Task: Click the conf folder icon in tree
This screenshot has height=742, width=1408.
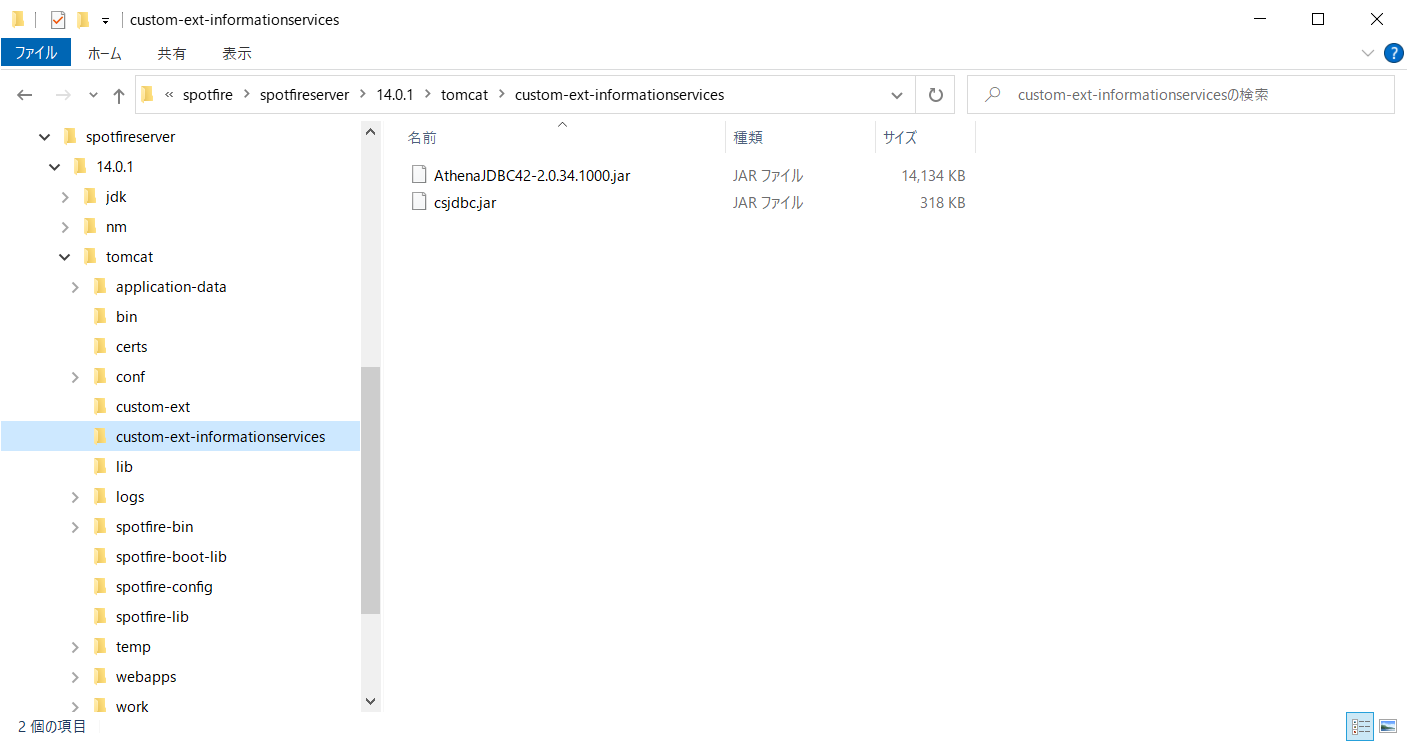Action: (99, 377)
